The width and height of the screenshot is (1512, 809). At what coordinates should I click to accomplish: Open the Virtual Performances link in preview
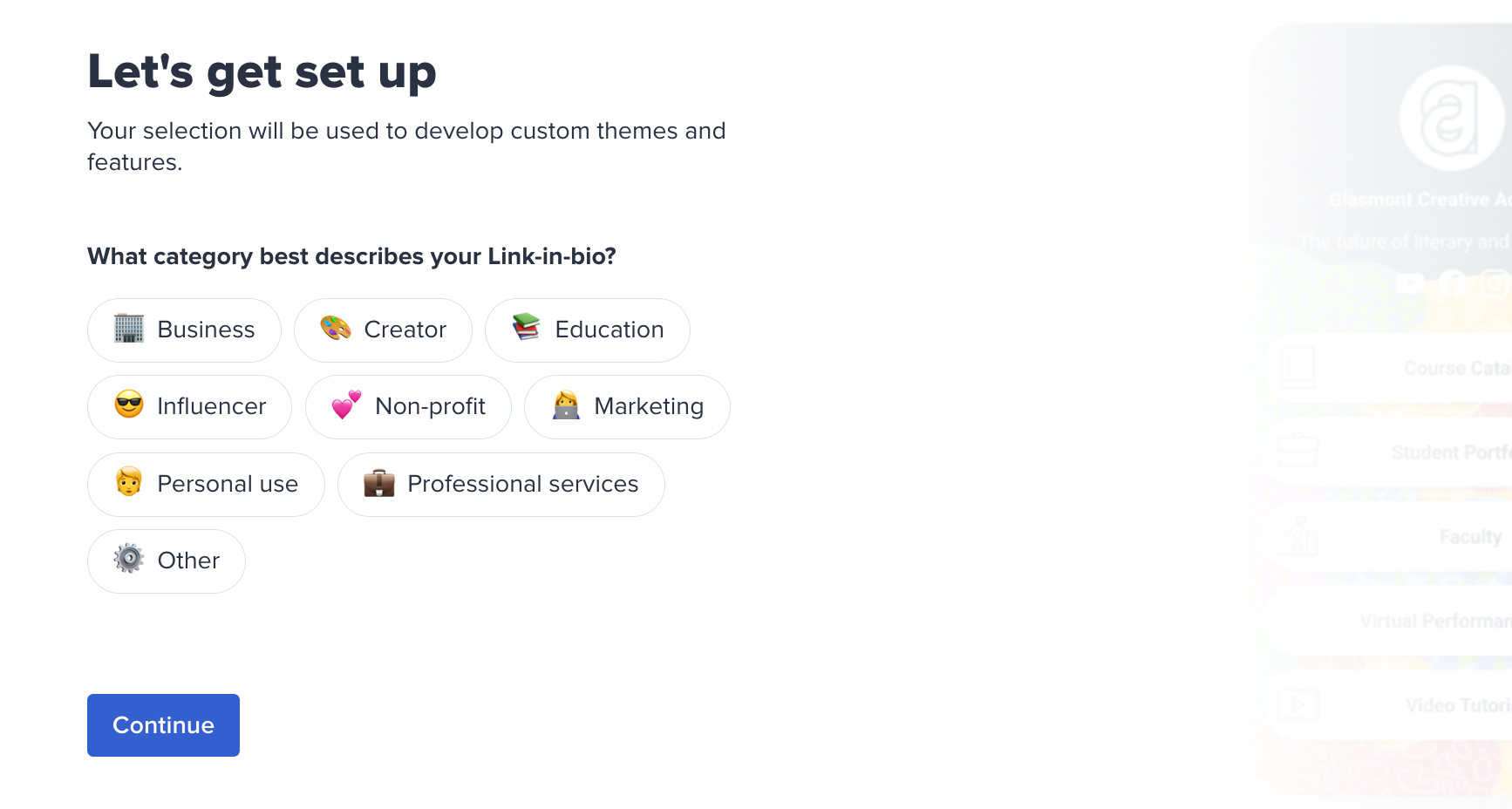(x=1395, y=620)
